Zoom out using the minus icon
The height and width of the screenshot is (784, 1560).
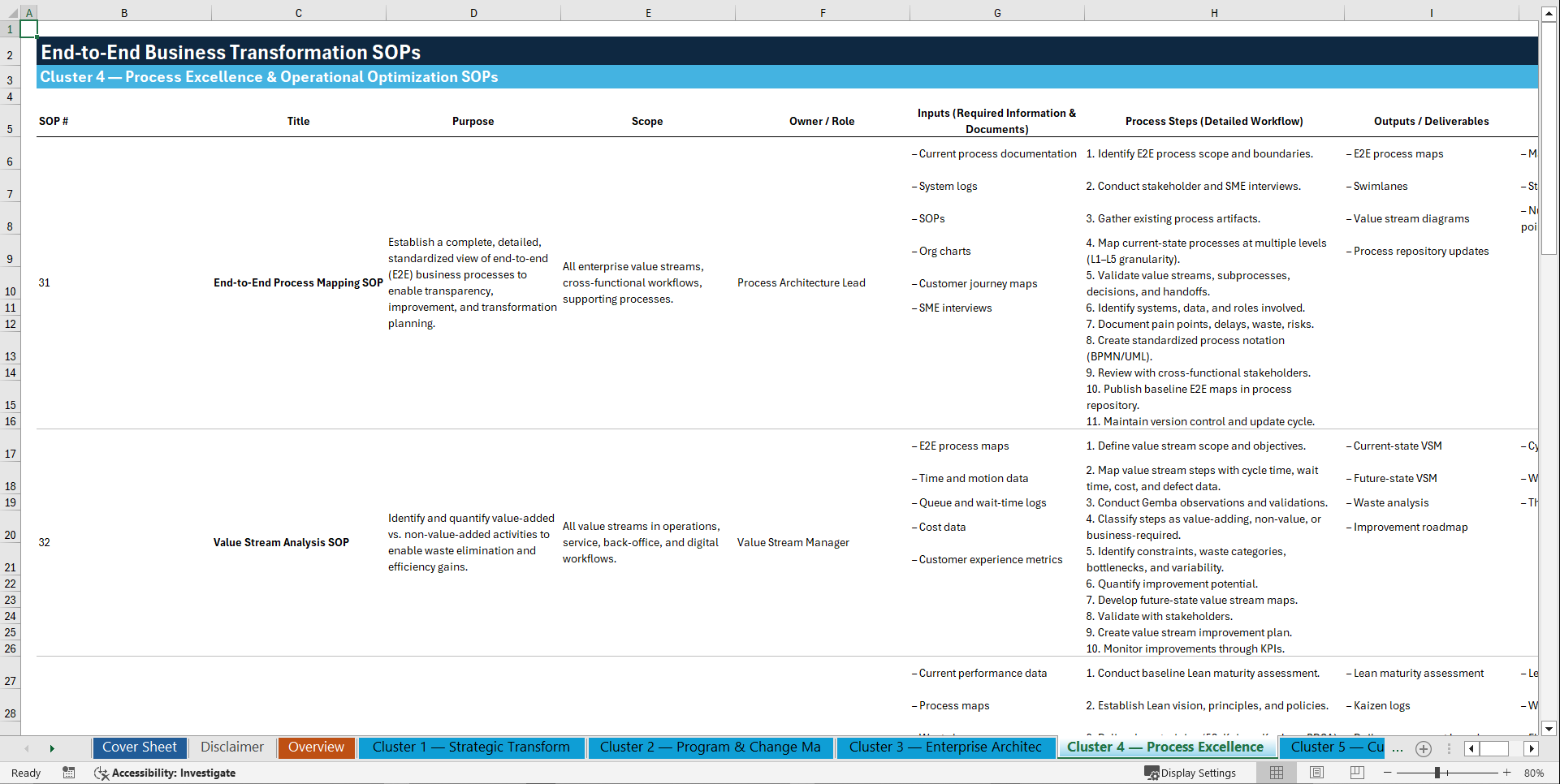tap(1388, 773)
